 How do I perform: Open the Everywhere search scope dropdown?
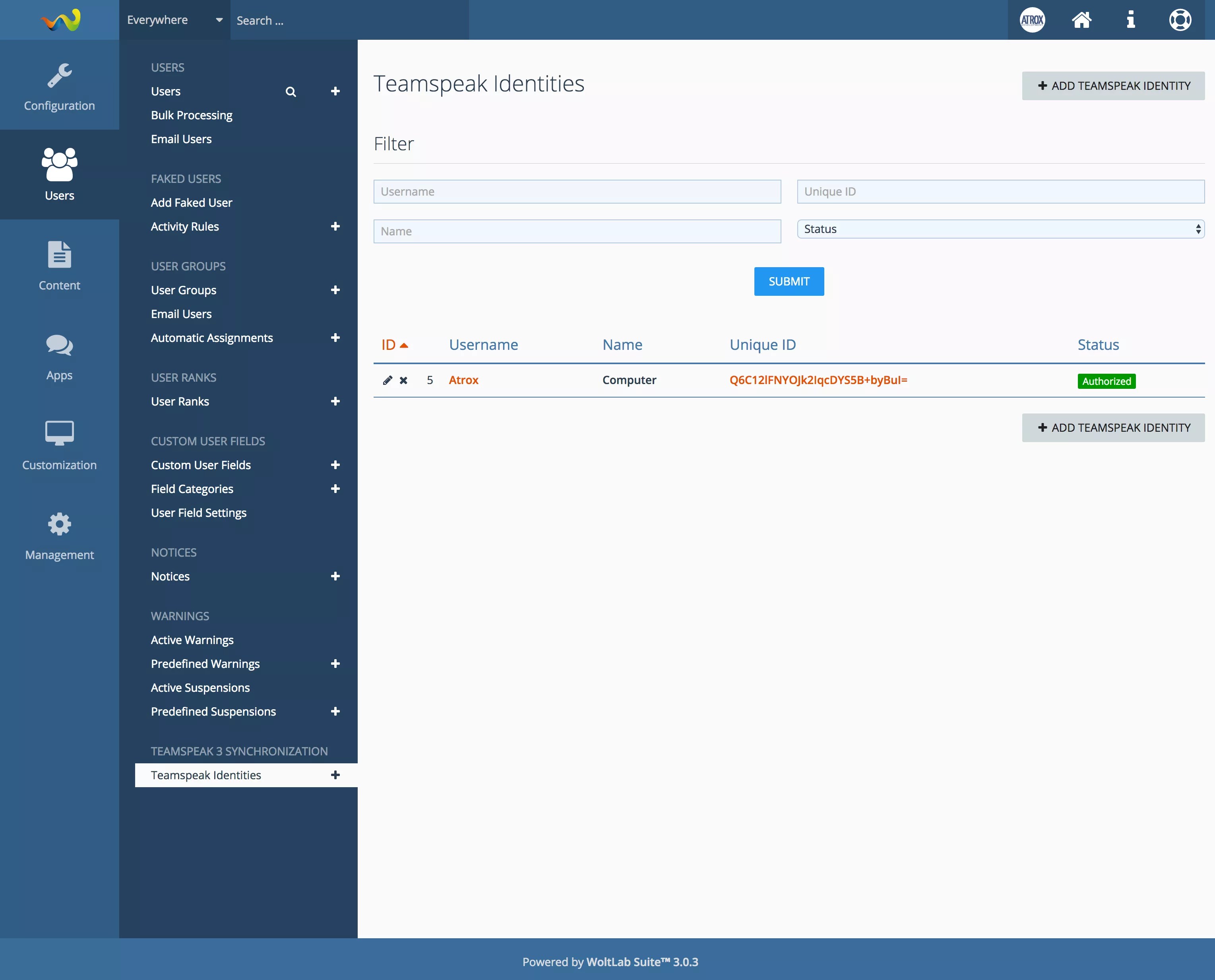tap(174, 20)
